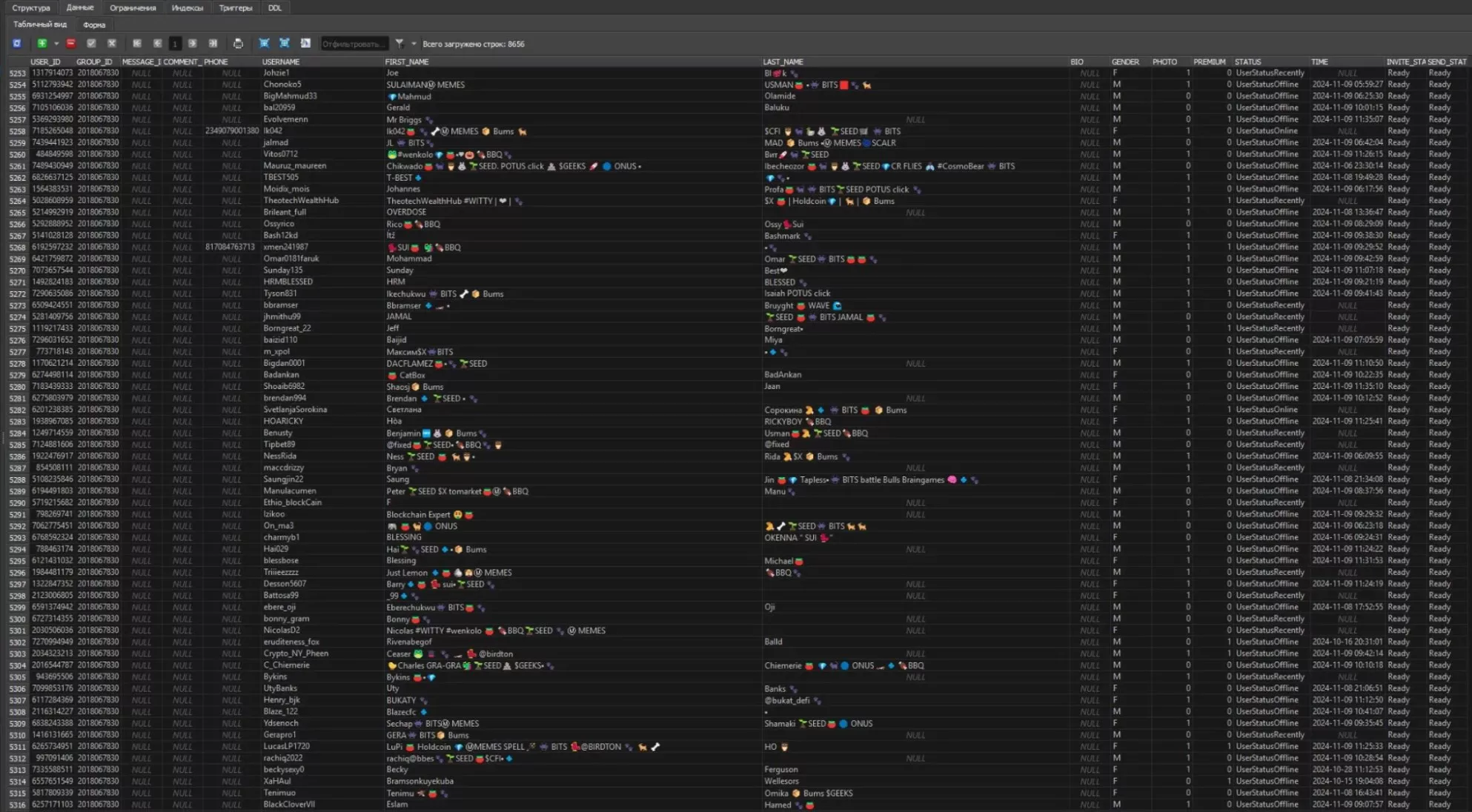Screen dimensions: 1472x812
Task: Select last name cell Wellesors
Action: 915,782
